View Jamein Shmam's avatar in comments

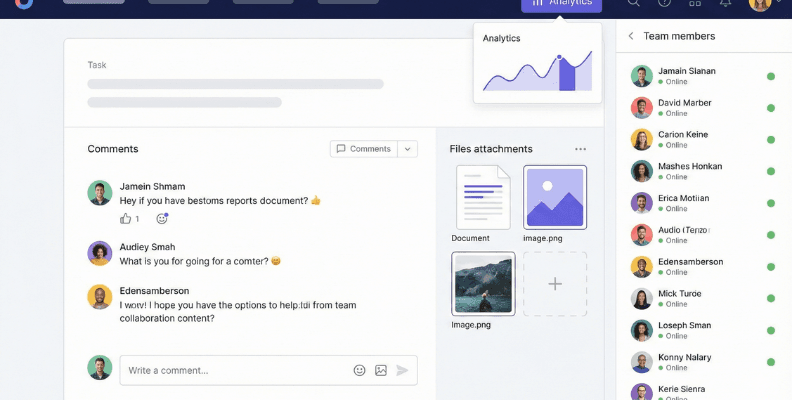tap(99, 193)
